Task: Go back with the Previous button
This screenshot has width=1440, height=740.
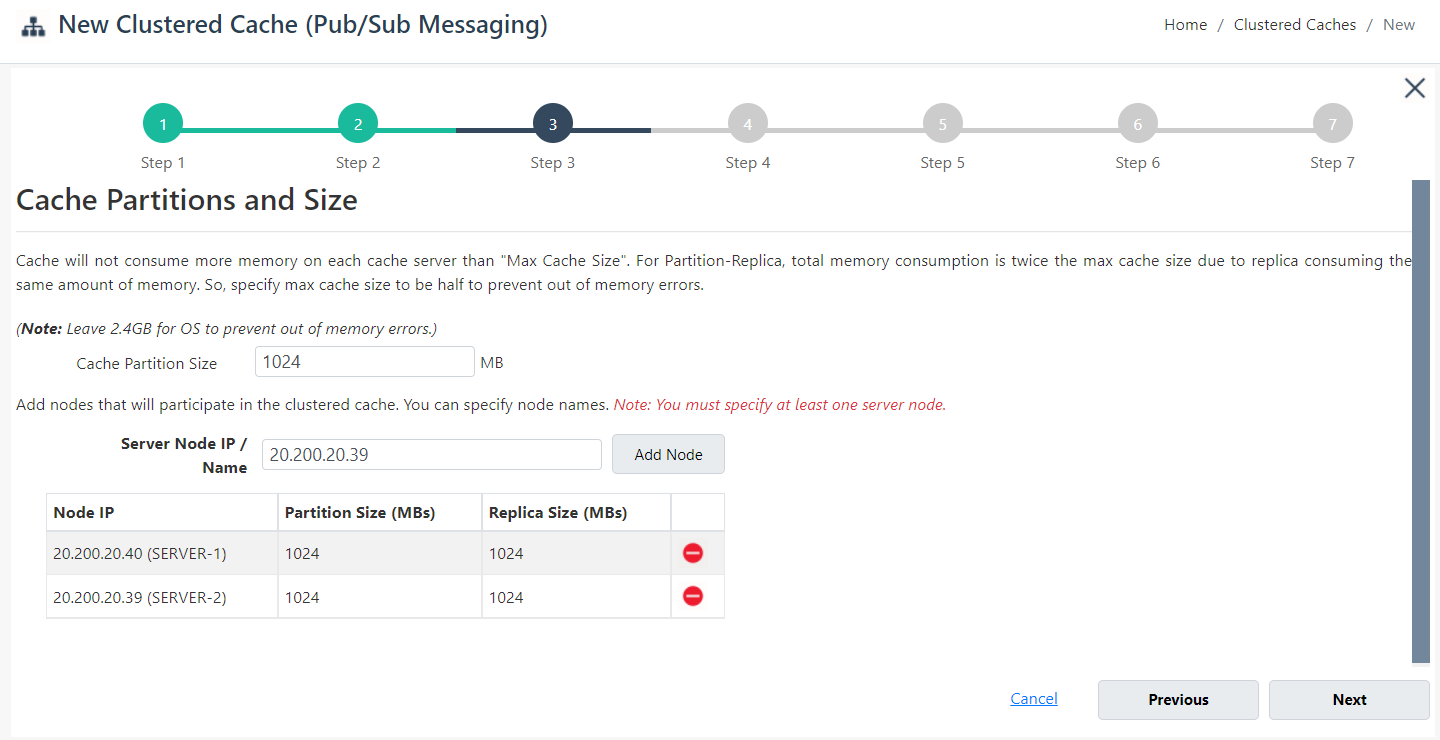Action: pyautogui.click(x=1178, y=700)
